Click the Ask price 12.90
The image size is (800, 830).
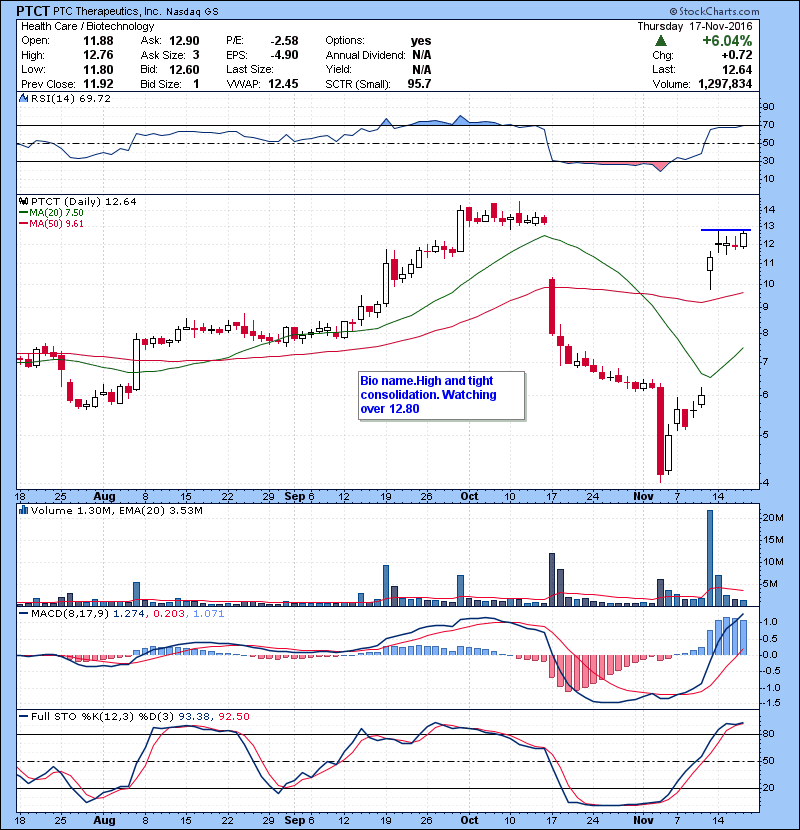[184, 41]
